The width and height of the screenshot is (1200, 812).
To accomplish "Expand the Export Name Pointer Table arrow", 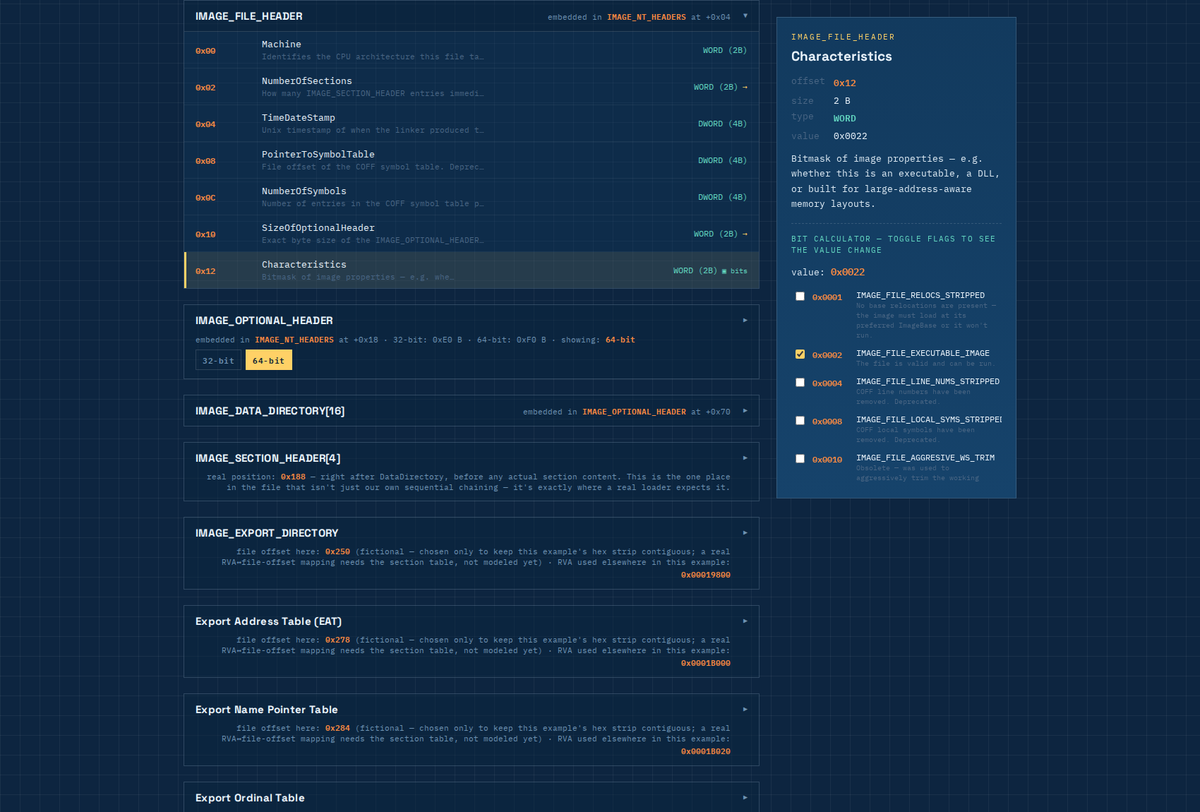I will pyautogui.click(x=745, y=709).
